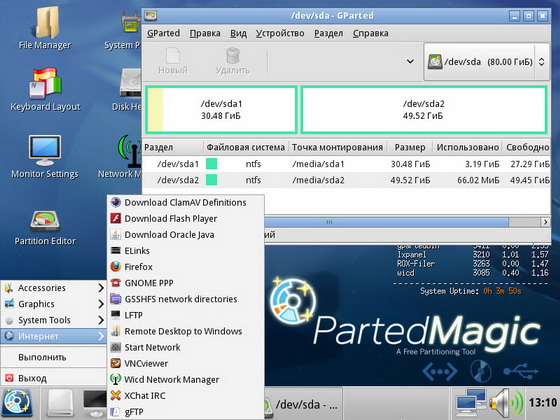Expand the toolbar overflow chevron in GParted
This screenshot has width=560, height=420.
tap(410, 61)
